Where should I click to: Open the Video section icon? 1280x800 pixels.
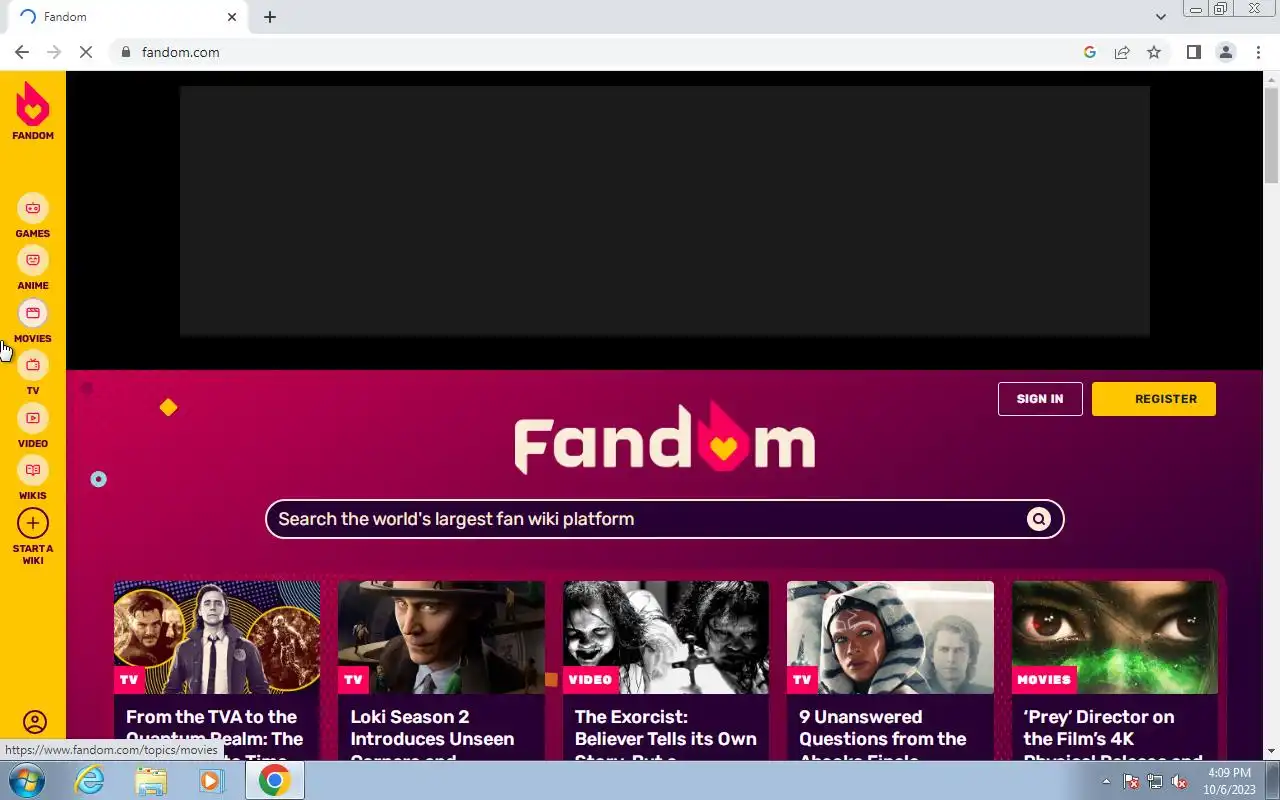coord(33,418)
